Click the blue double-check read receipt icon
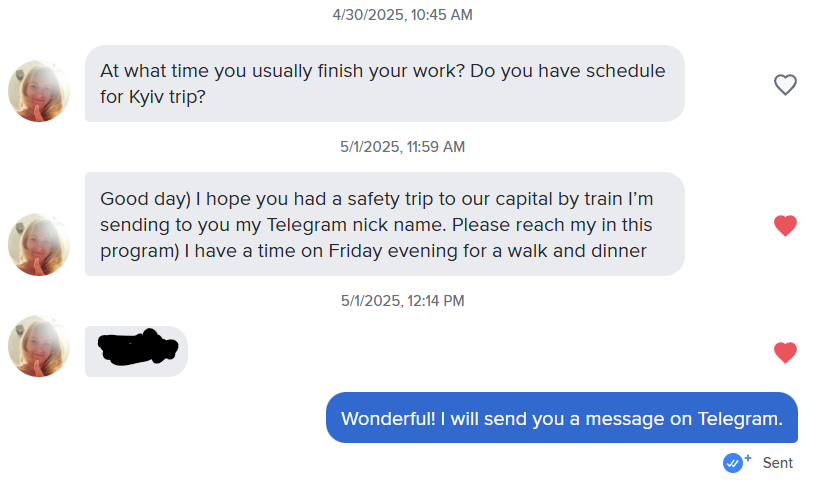The width and height of the screenshot is (816, 488). pyautogui.click(x=733, y=463)
